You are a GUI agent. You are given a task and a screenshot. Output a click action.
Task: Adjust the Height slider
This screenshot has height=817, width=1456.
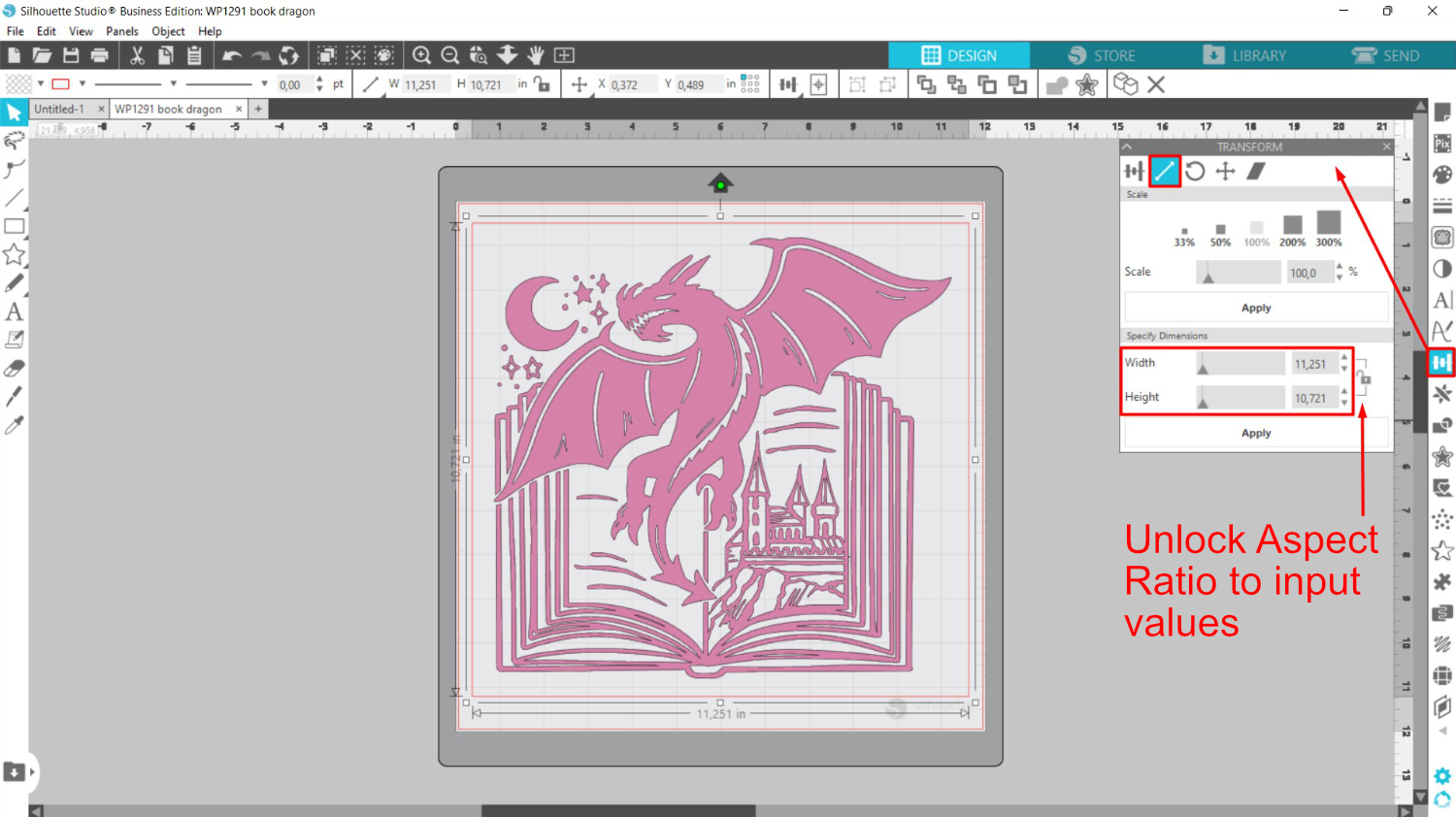coord(1240,398)
